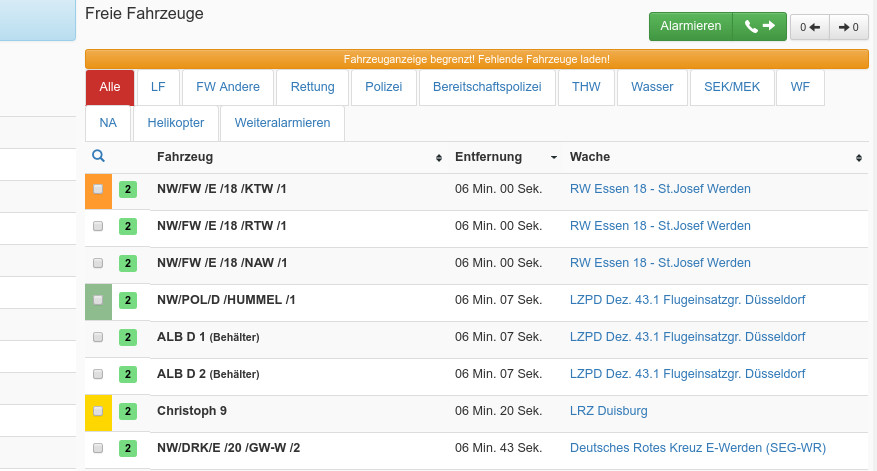Click the Alarmieren button
Viewport: 877px width, 471px height.
click(x=691, y=26)
